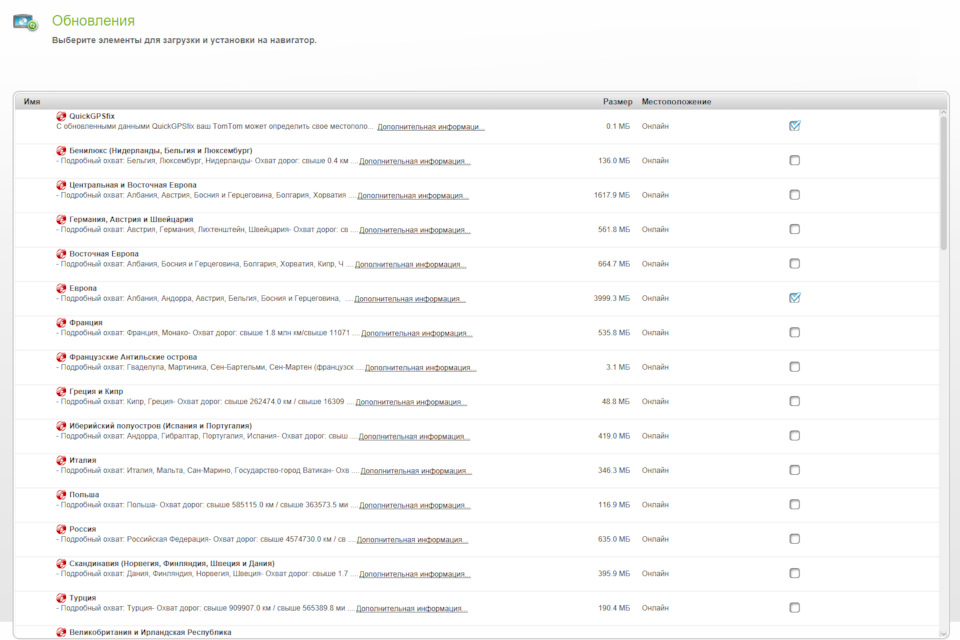Click the QuickGPSfix globe icon
This screenshot has width=960, height=640.
[x=61, y=116]
